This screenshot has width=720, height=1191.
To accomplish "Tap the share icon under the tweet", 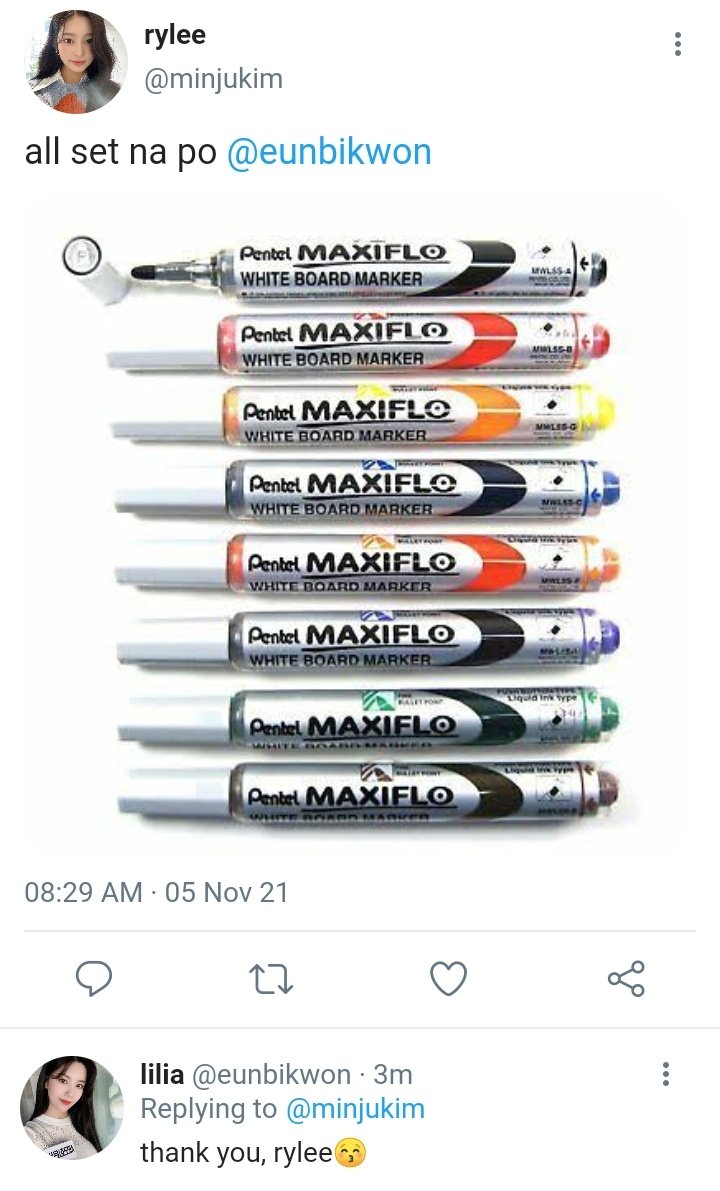I will (627, 978).
